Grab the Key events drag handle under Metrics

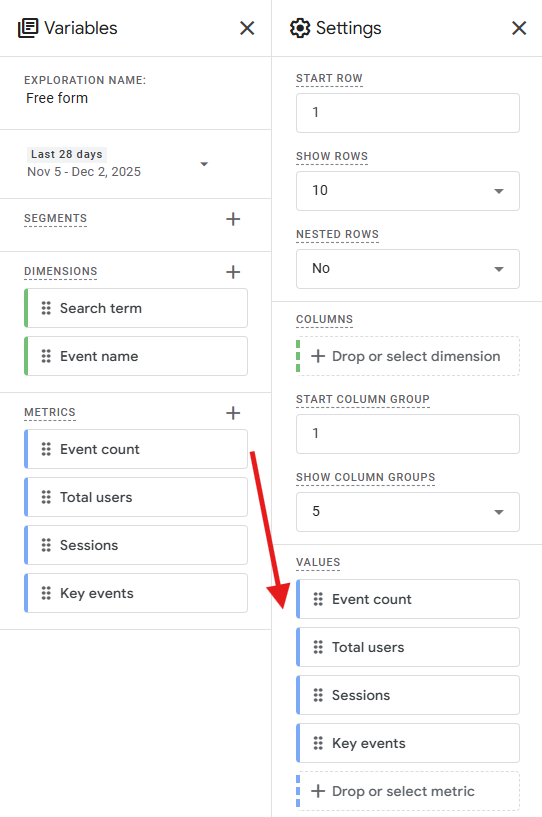click(x=46, y=593)
